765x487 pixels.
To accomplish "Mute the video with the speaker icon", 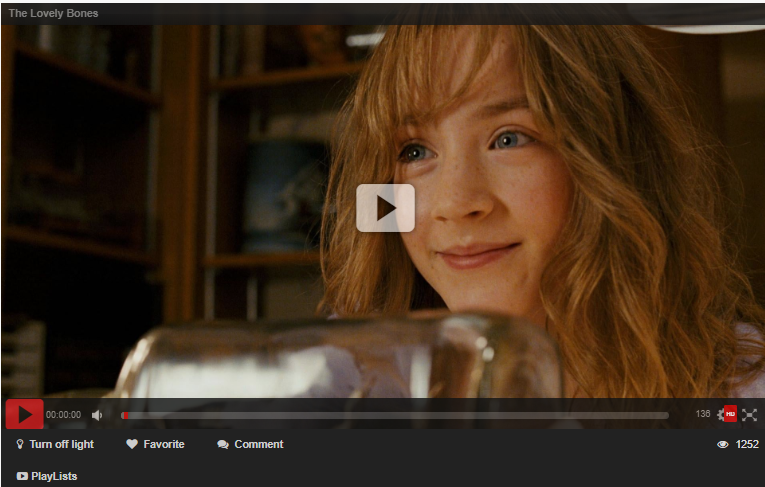I will [97, 415].
